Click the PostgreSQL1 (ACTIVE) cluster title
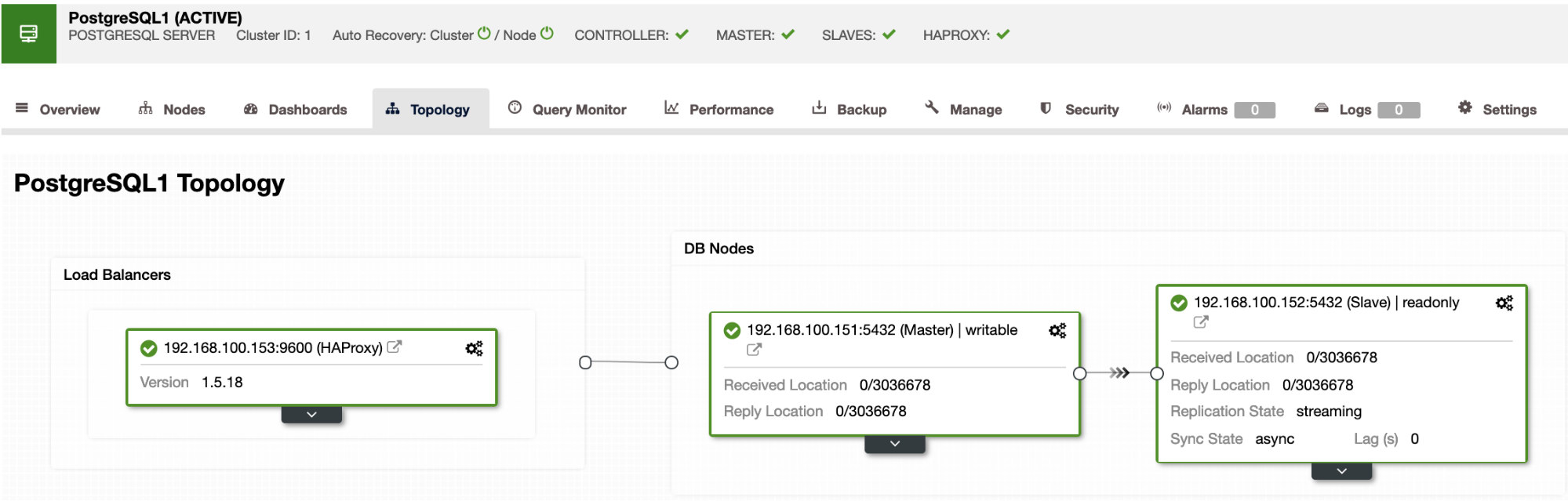The image size is (1568, 501). coord(155,17)
